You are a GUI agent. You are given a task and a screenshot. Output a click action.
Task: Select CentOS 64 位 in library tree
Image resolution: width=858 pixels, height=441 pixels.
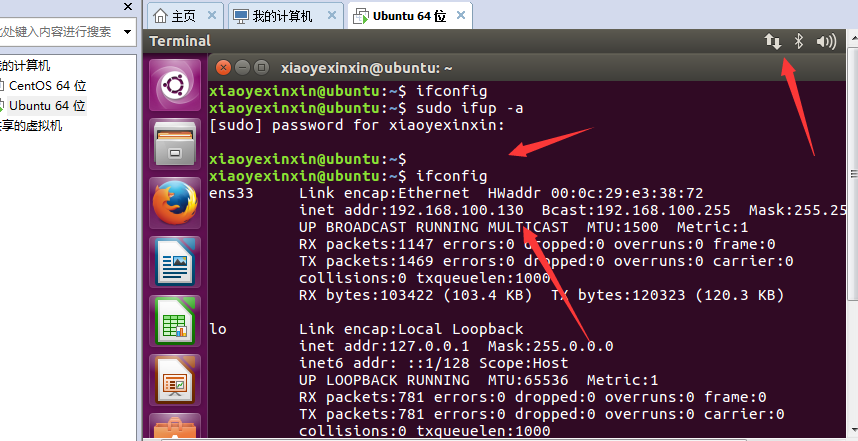click(48, 85)
